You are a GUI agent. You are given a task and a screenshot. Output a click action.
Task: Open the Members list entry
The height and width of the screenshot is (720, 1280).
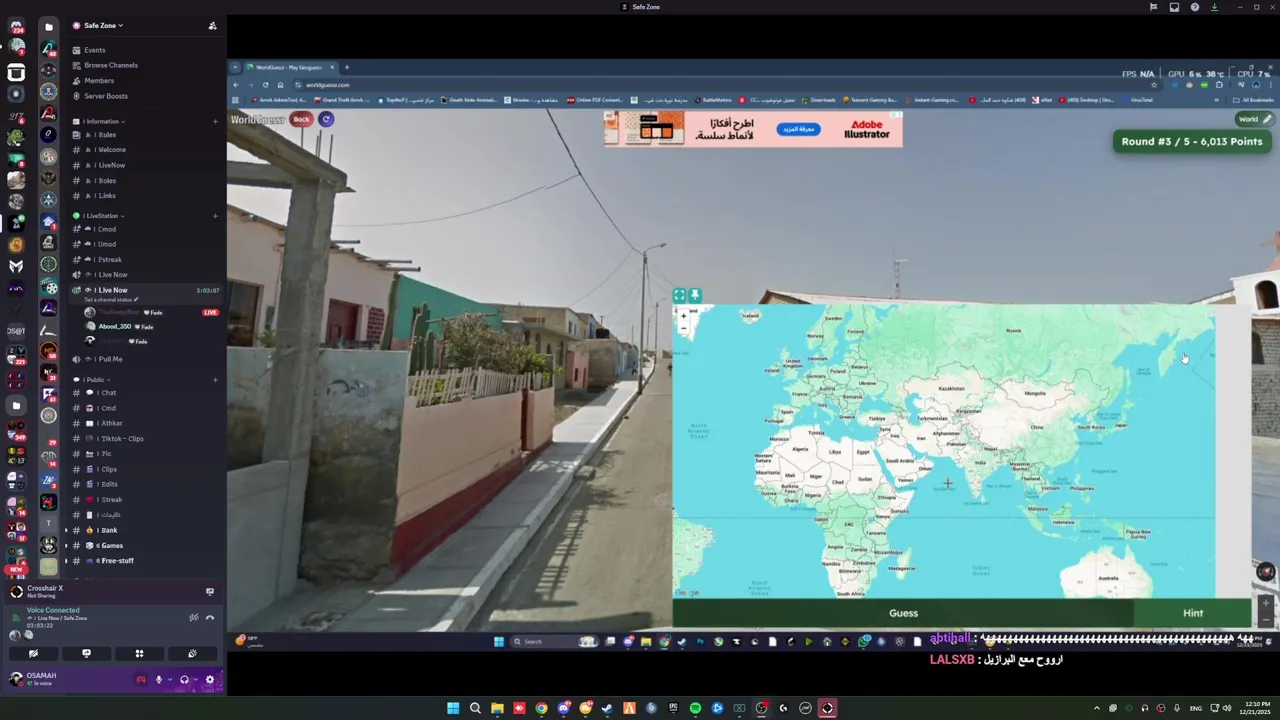coord(99,81)
